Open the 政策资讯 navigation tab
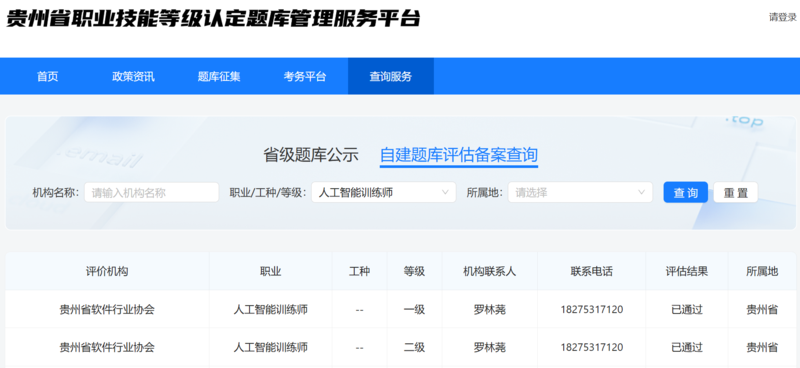This screenshot has height=368, width=800. click(x=133, y=77)
